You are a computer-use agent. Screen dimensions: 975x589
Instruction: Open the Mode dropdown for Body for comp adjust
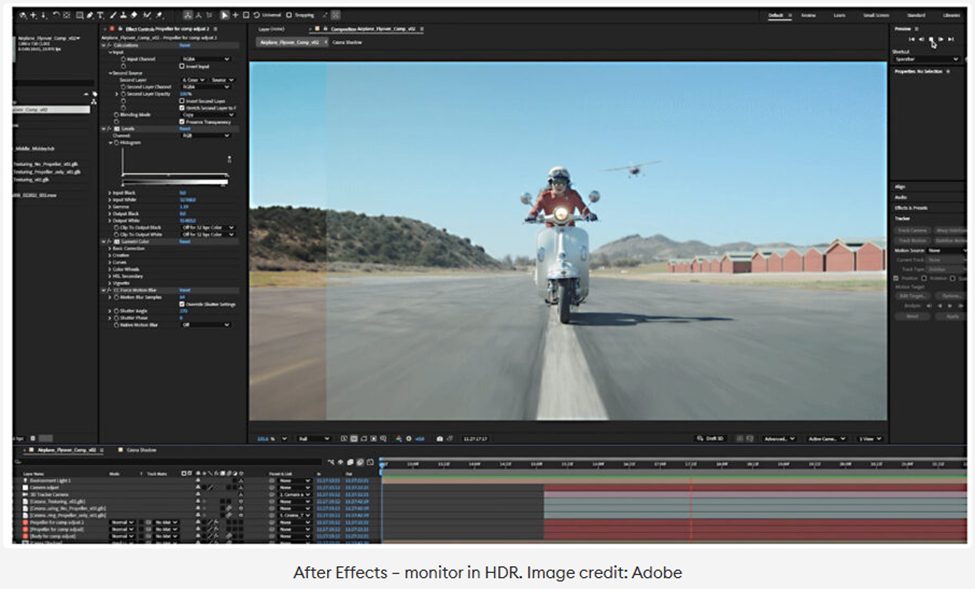click(122, 536)
